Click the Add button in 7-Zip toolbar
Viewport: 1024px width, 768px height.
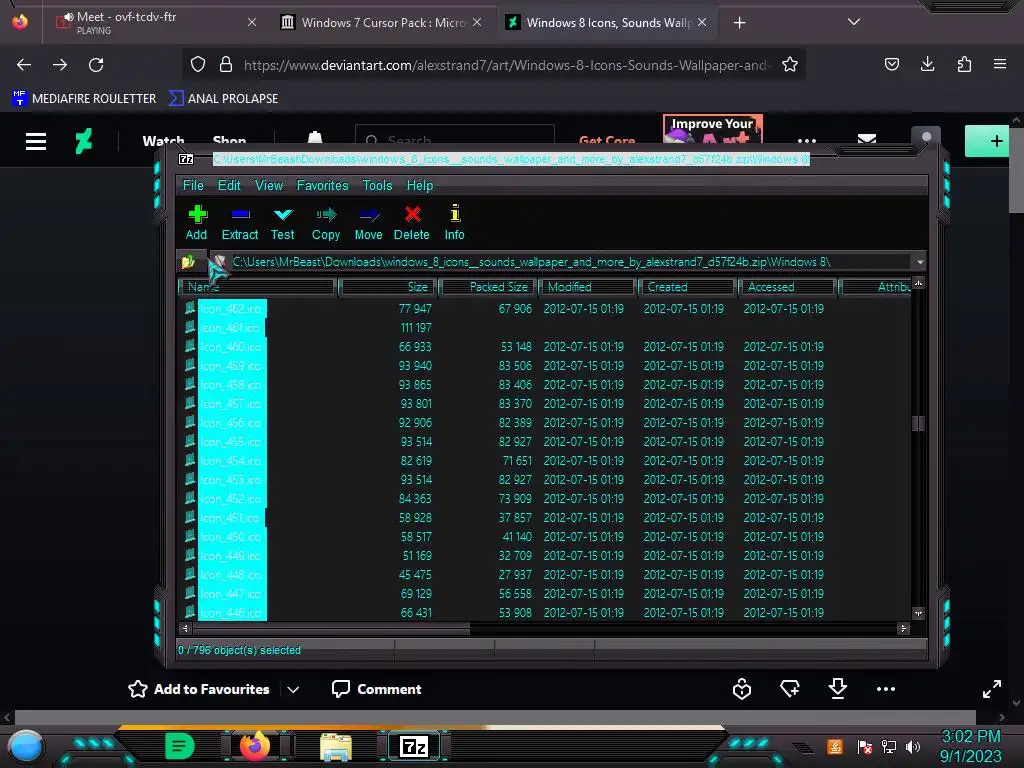click(x=197, y=223)
